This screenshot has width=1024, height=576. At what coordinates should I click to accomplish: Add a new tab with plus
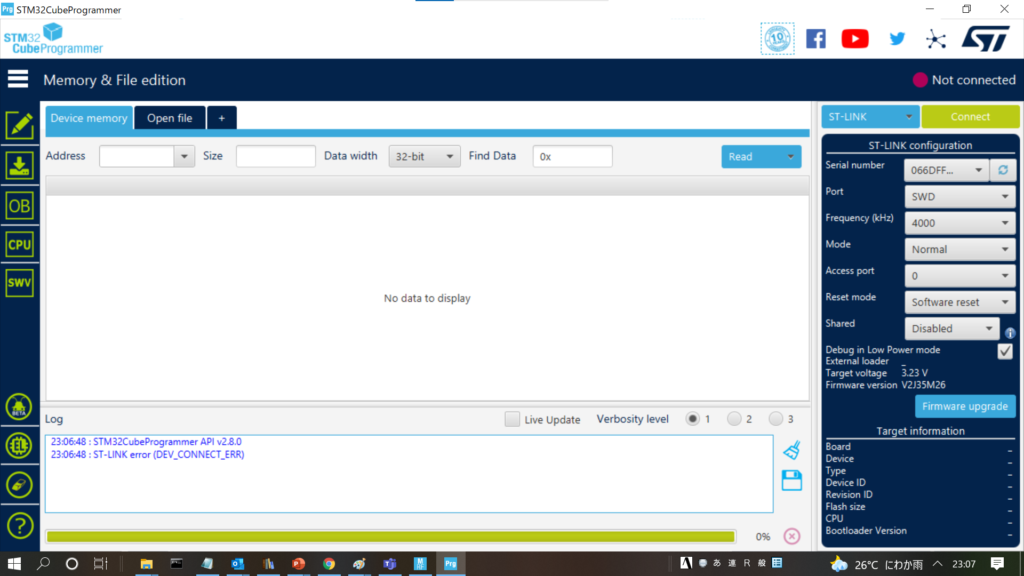pos(221,118)
